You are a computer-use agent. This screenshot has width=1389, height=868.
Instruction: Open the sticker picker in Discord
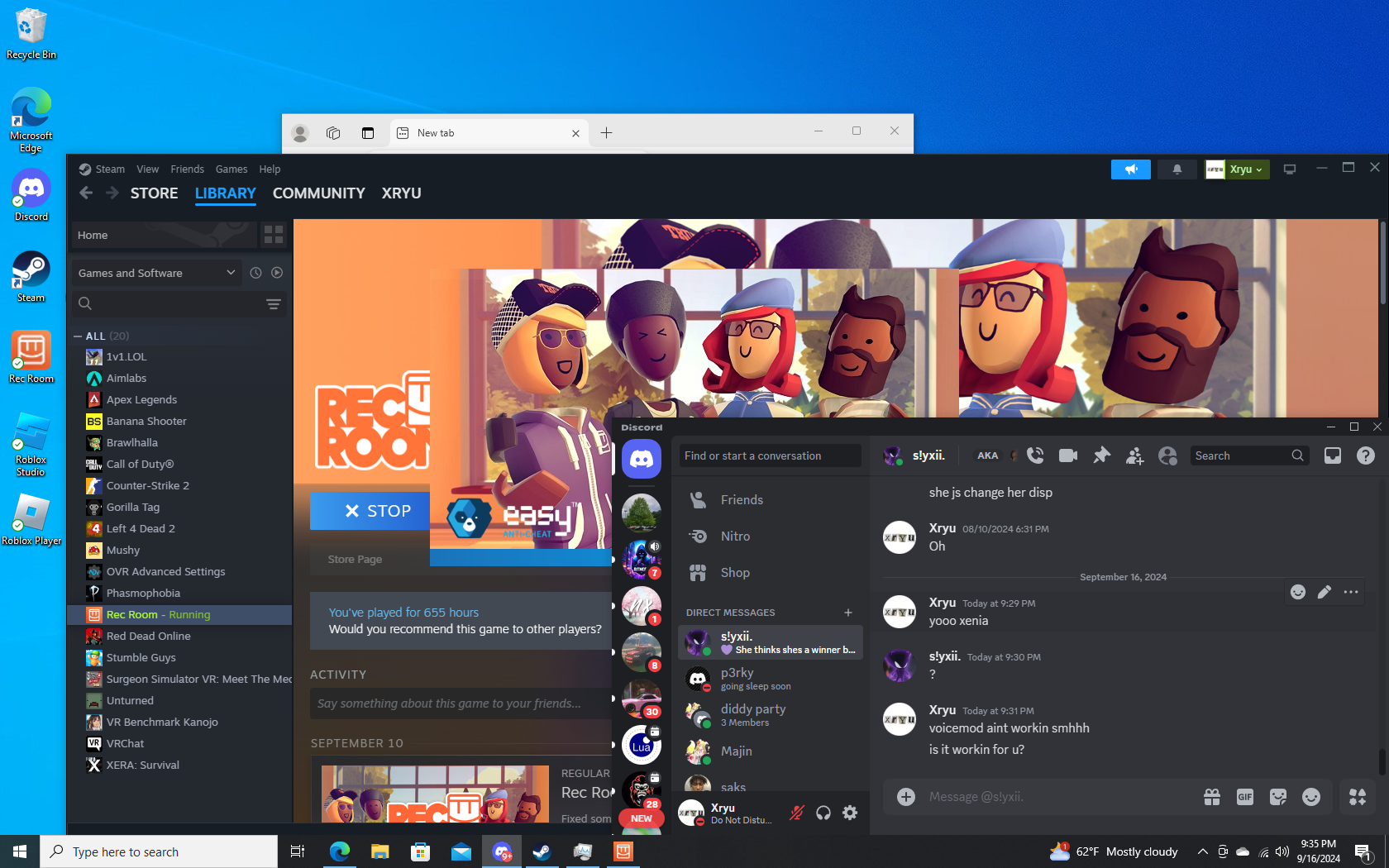[x=1278, y=797]
